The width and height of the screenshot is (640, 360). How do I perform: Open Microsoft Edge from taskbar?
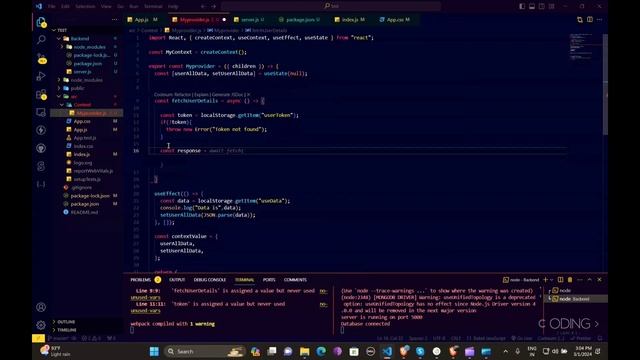[x=321, y=351]
